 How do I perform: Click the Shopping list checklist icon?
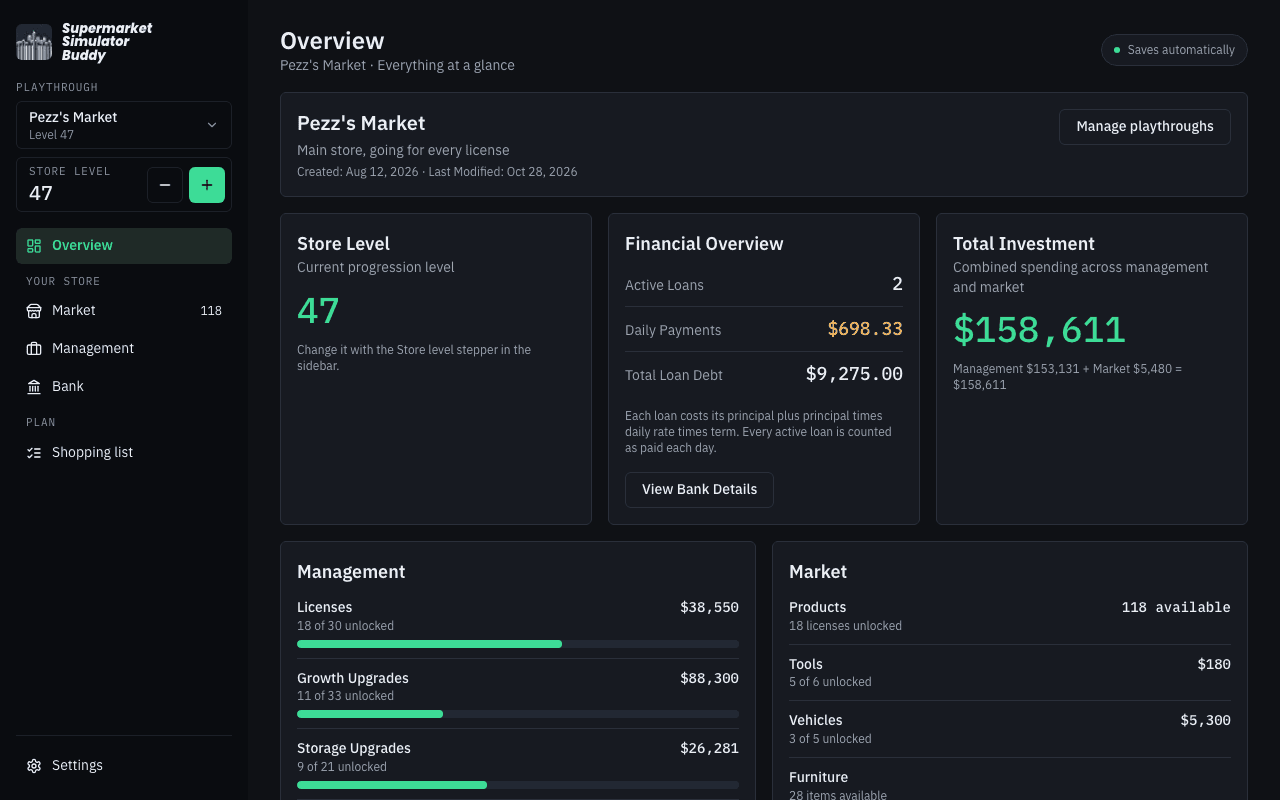coord(34,453)
